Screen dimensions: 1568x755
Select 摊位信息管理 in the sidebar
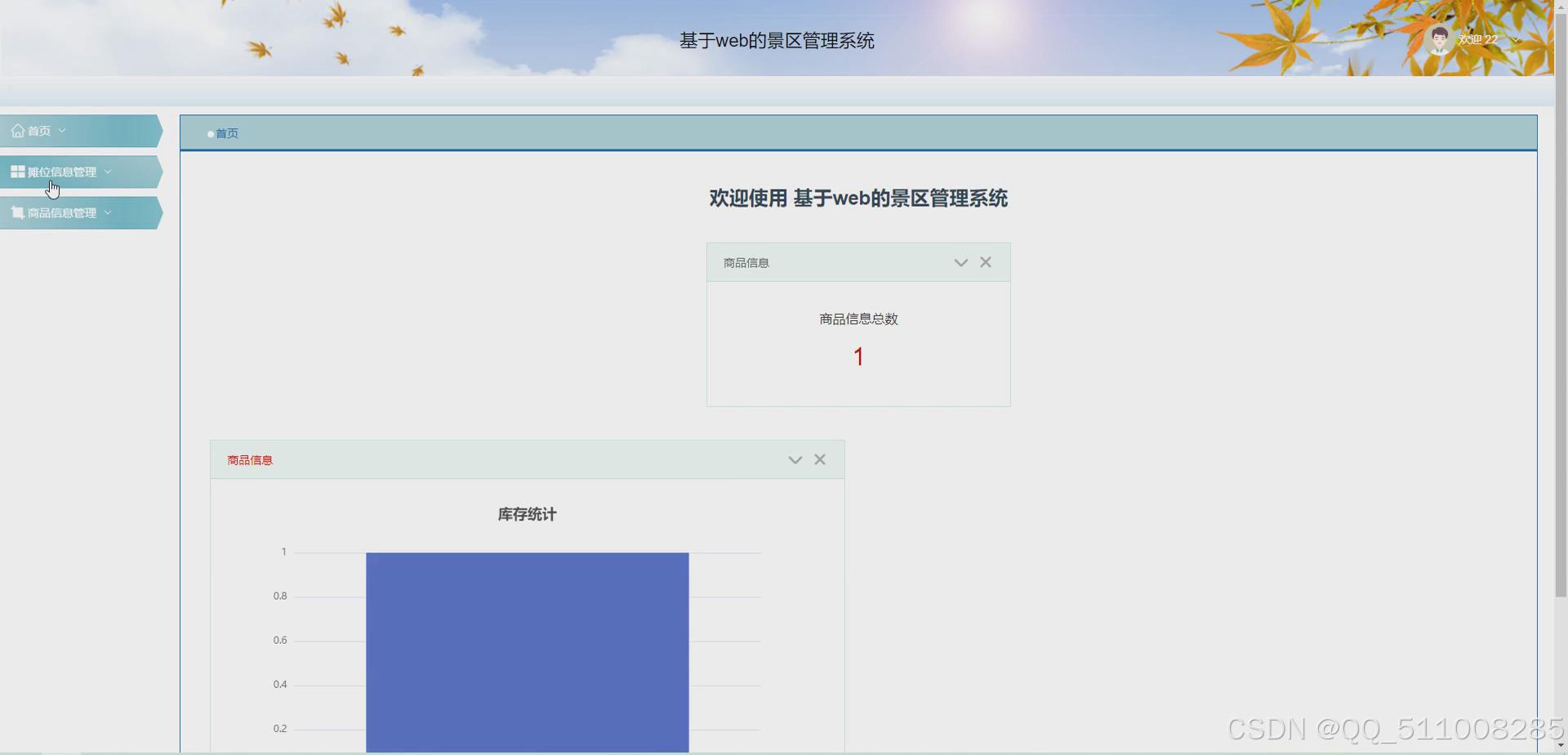62,172
